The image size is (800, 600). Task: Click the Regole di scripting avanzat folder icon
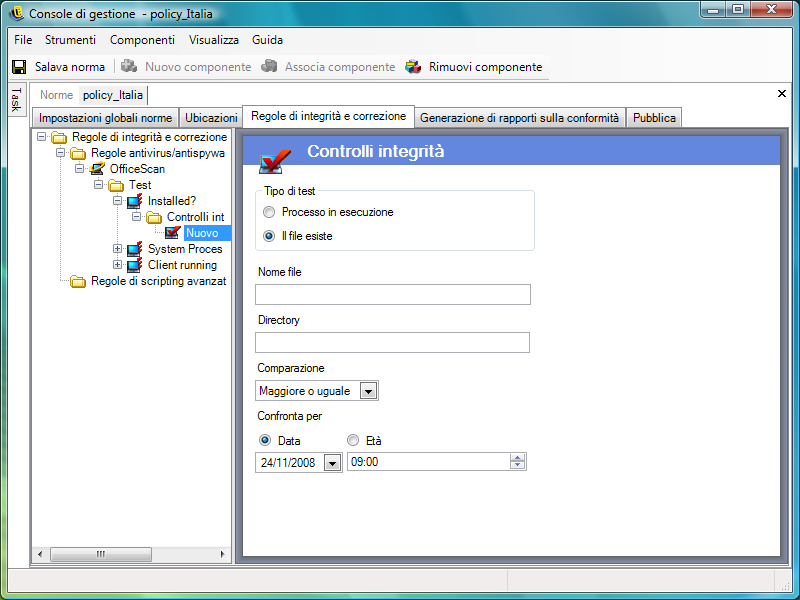coord(78,281)
